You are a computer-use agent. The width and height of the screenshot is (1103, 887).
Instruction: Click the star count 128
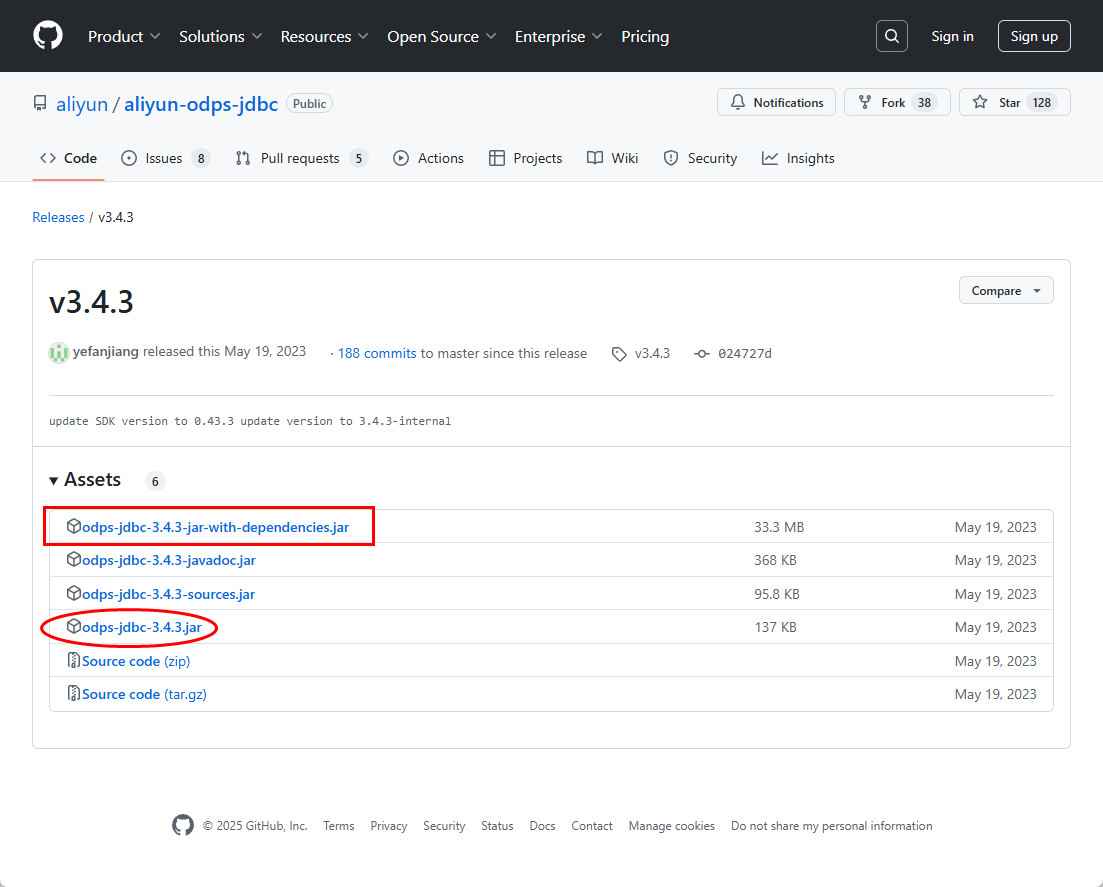pos(1041,103)
